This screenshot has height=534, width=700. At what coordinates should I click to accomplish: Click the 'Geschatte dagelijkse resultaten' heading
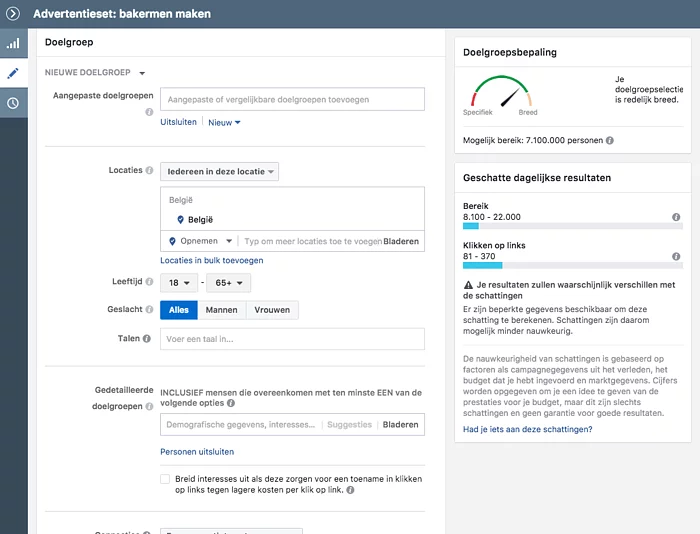tap(537, 178)
